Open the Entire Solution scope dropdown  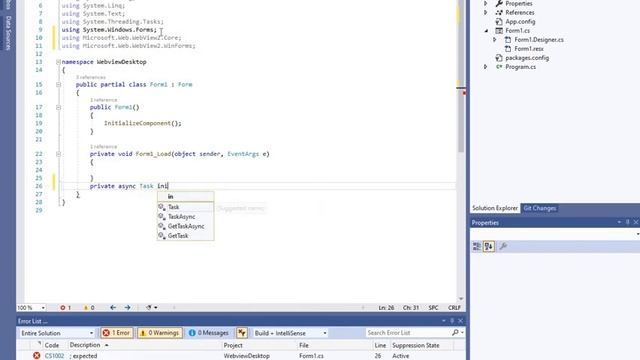click(x=91, y=333)
